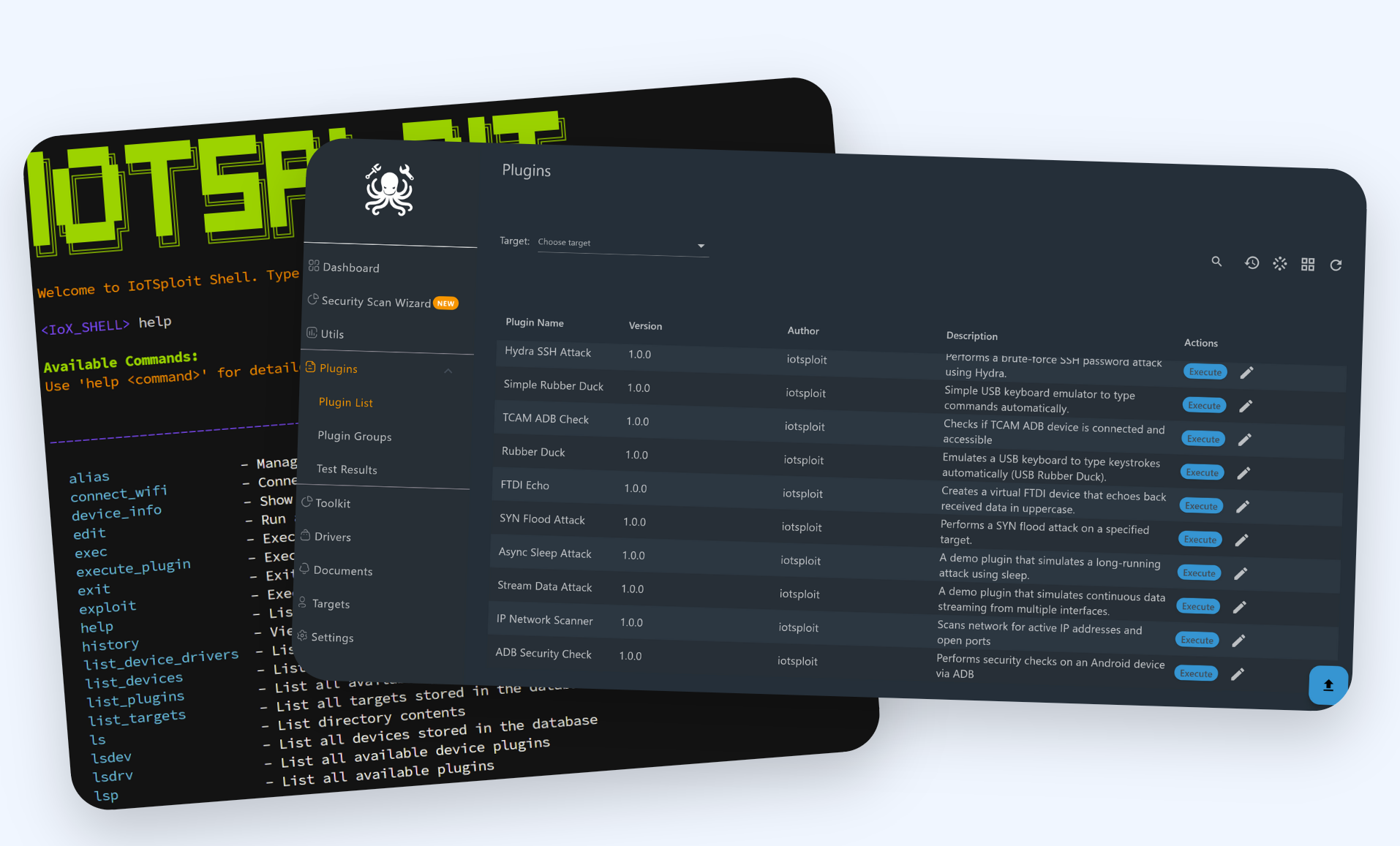Edit the ADB Security Check plugin pencil icon
This screenshot has width=1400, height=846.
1238,674
